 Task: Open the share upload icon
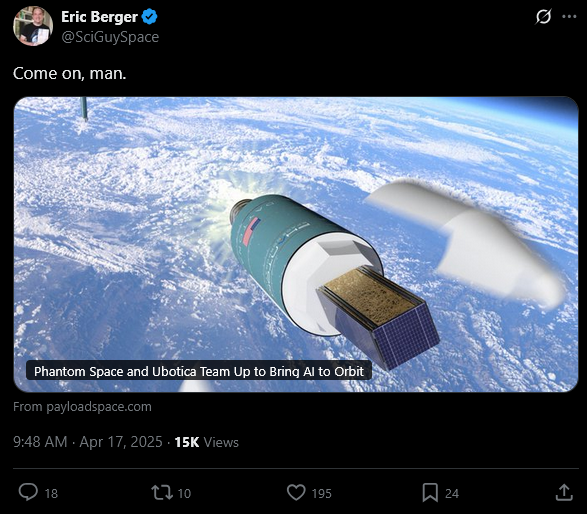(564, 492)
